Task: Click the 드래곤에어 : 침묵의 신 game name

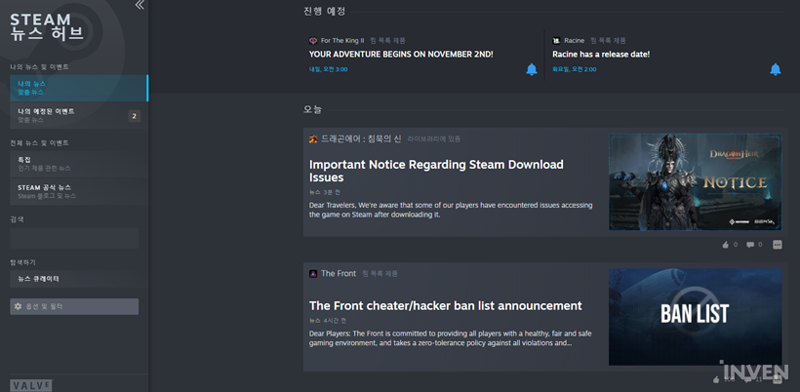Action: tap(361, 139)
